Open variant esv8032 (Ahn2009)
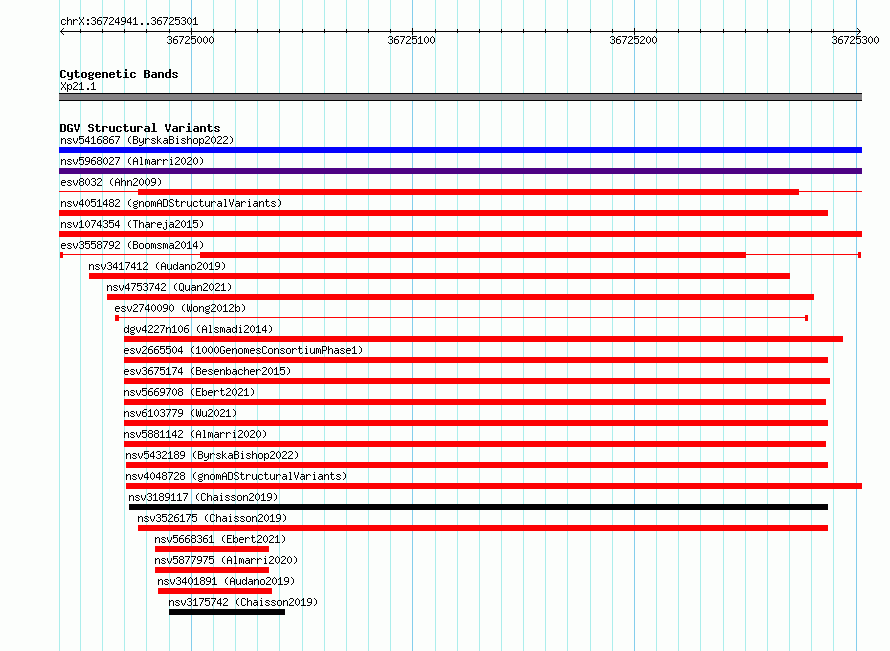The height and width of the screenshot is (651, 890). (111, 182)
